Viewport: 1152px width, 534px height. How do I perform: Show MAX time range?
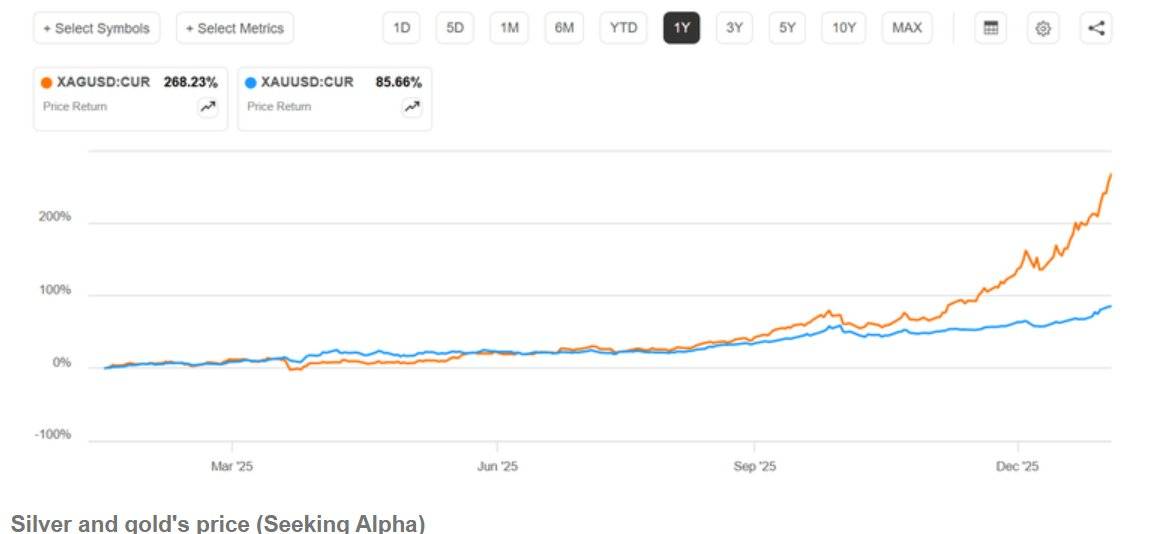pyautogui.click(x=907, y=28)
